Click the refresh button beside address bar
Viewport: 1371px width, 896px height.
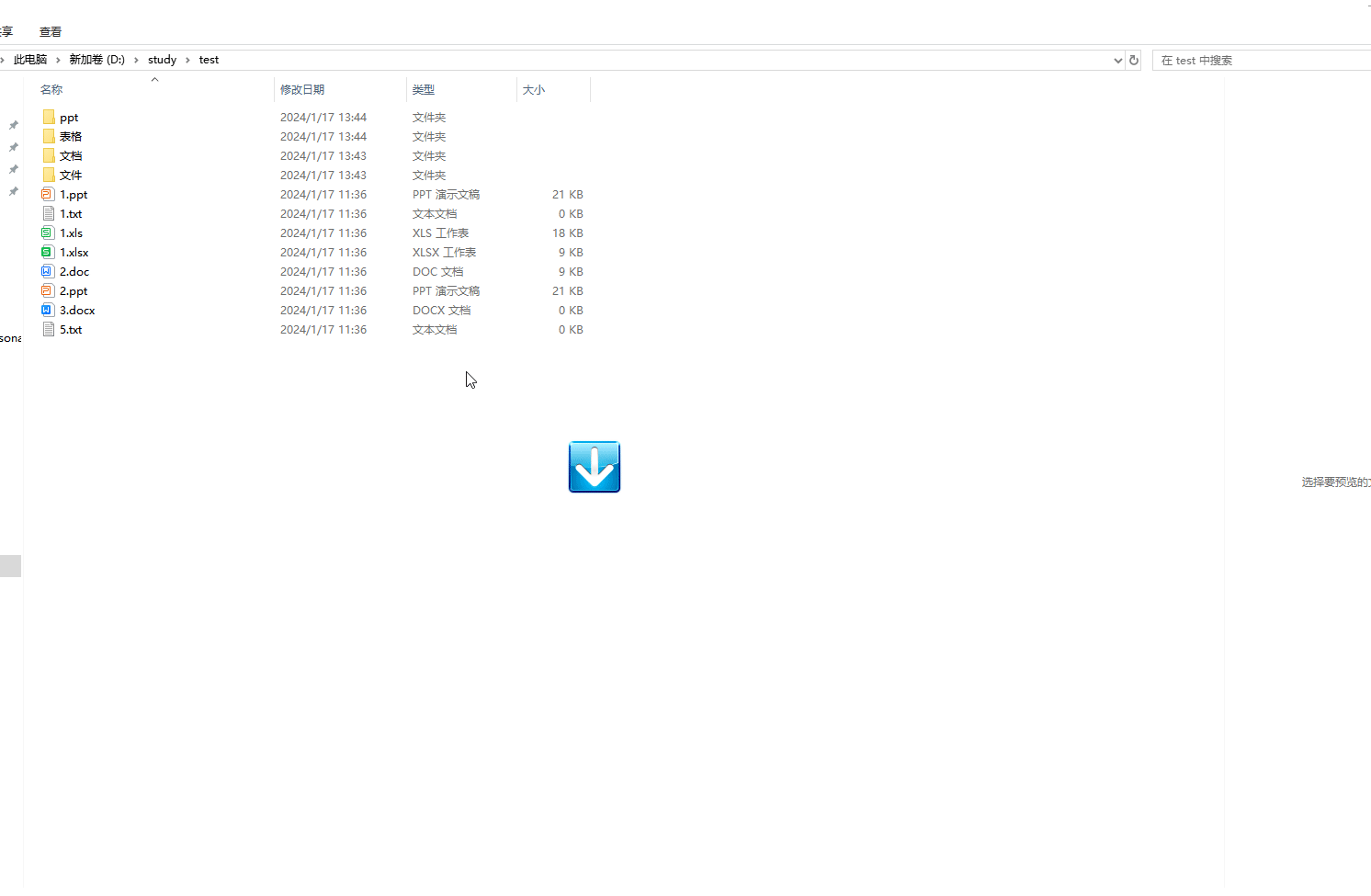(1134, 61)
